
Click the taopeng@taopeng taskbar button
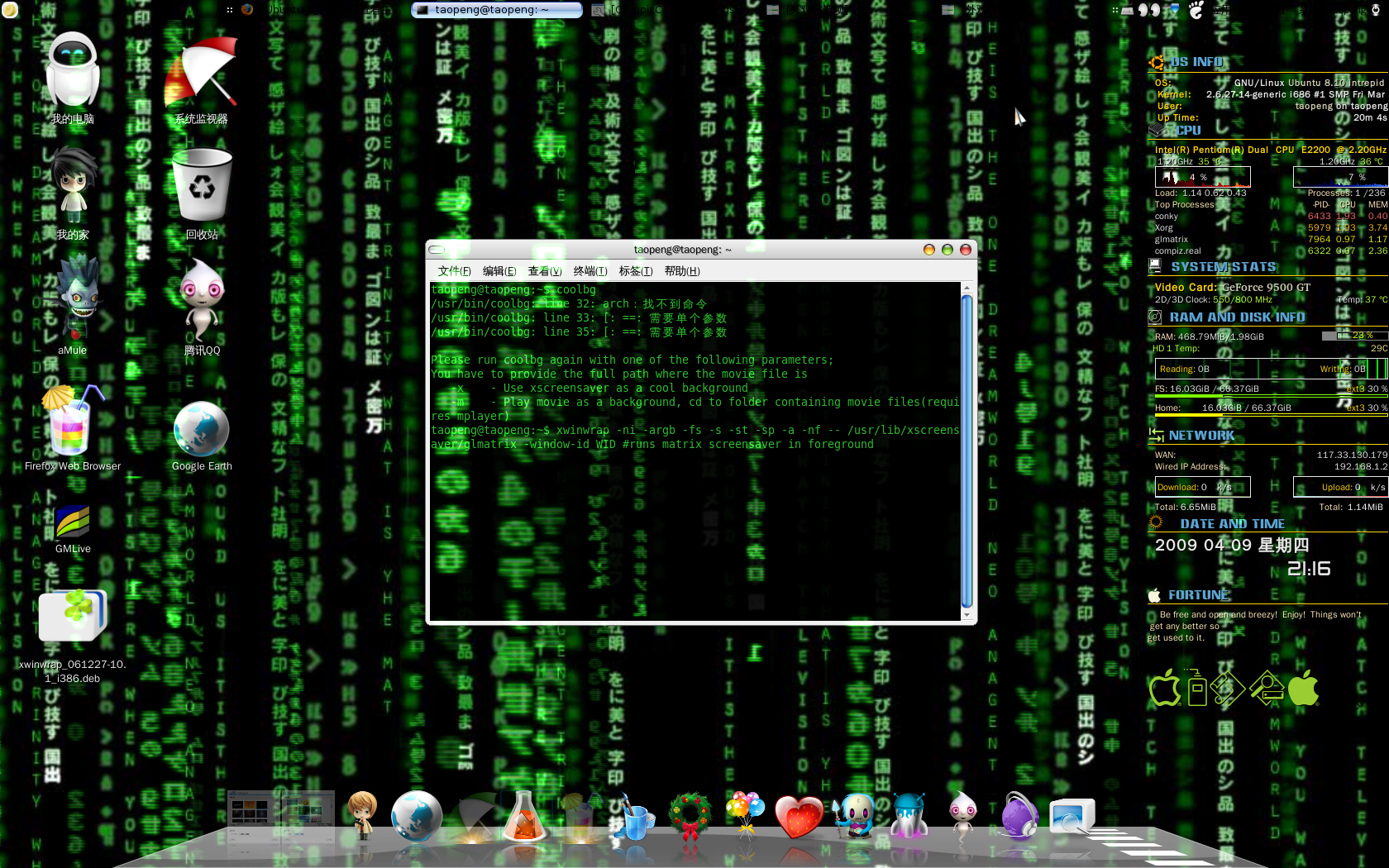497,10
